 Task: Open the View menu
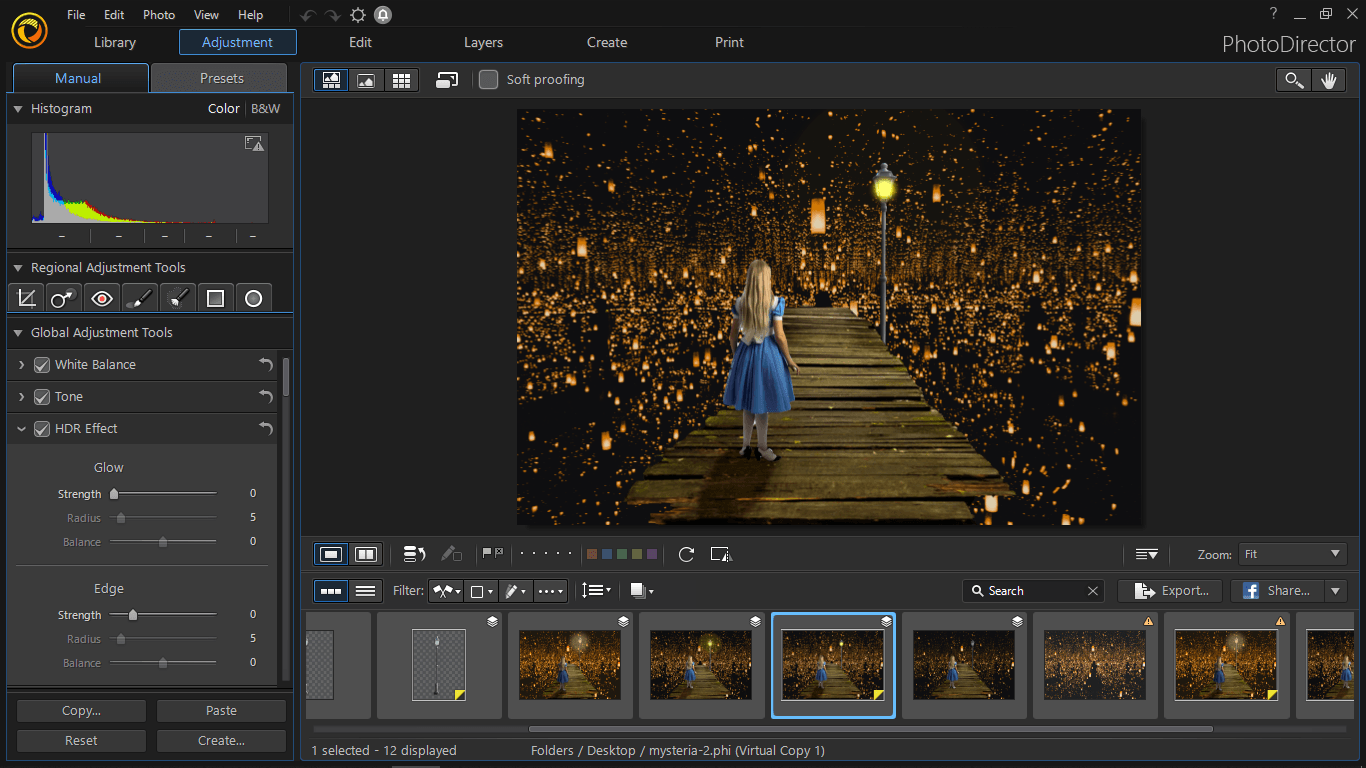pos(206,15)
